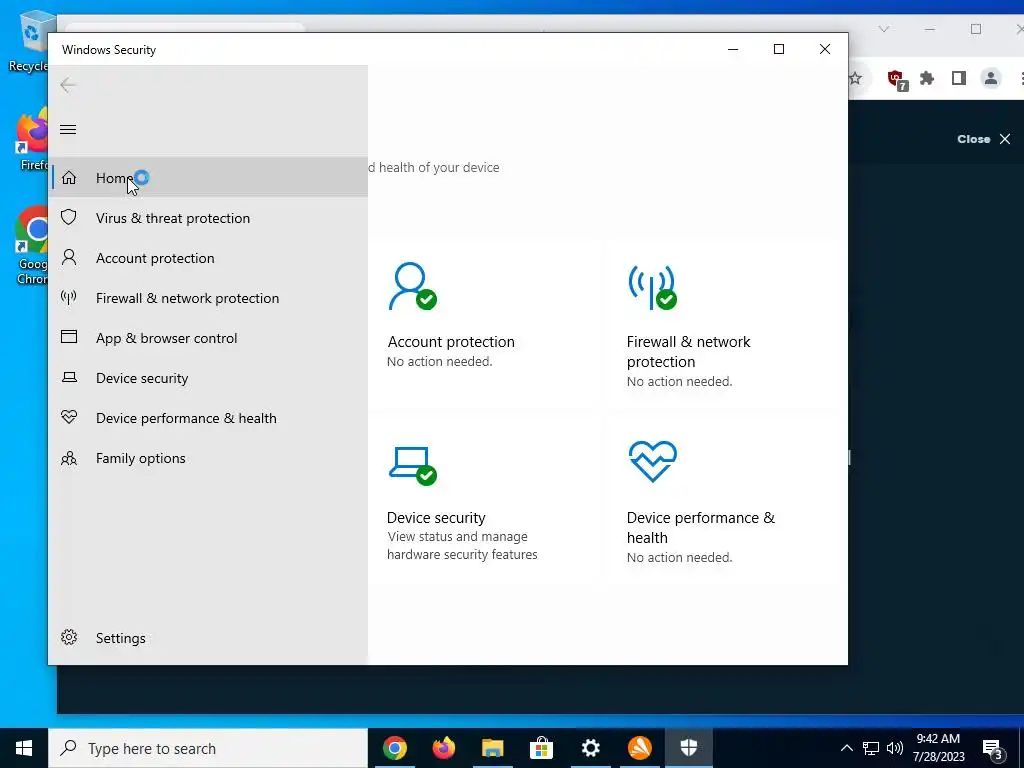Click the orange app icon on the taskbar
Screen dimensions: 1024x768
[x=639, y=748]
